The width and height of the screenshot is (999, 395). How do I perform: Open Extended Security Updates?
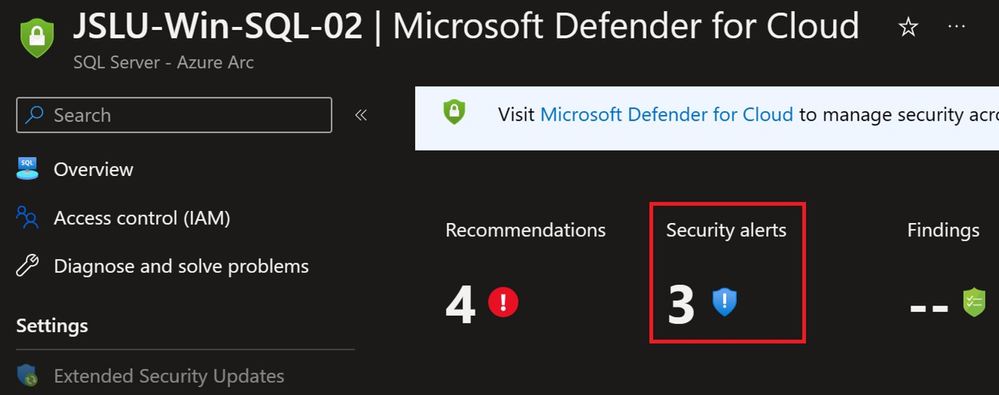click(x=169, y=376)
